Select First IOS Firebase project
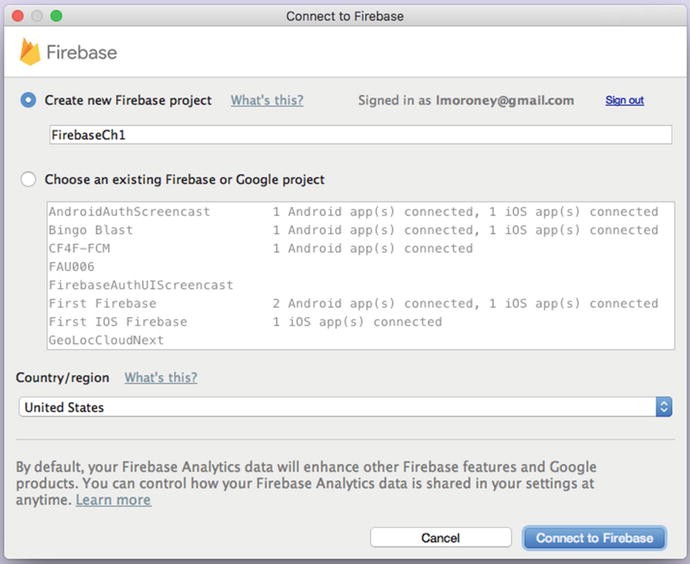Image resolution: width=690 pixels, height=564 pixels. click(117, 322)
